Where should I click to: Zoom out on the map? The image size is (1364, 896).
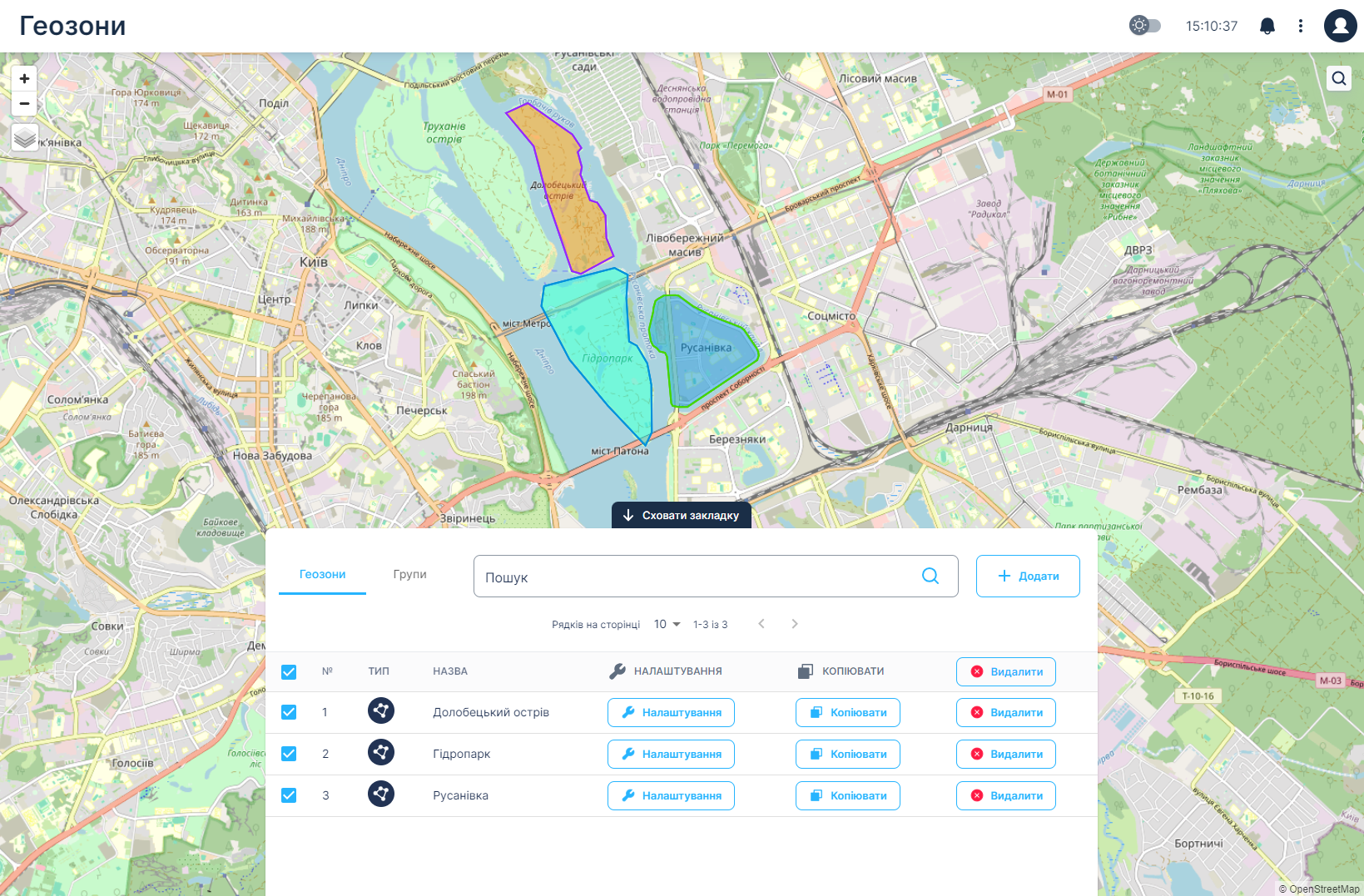coord(24,104)
